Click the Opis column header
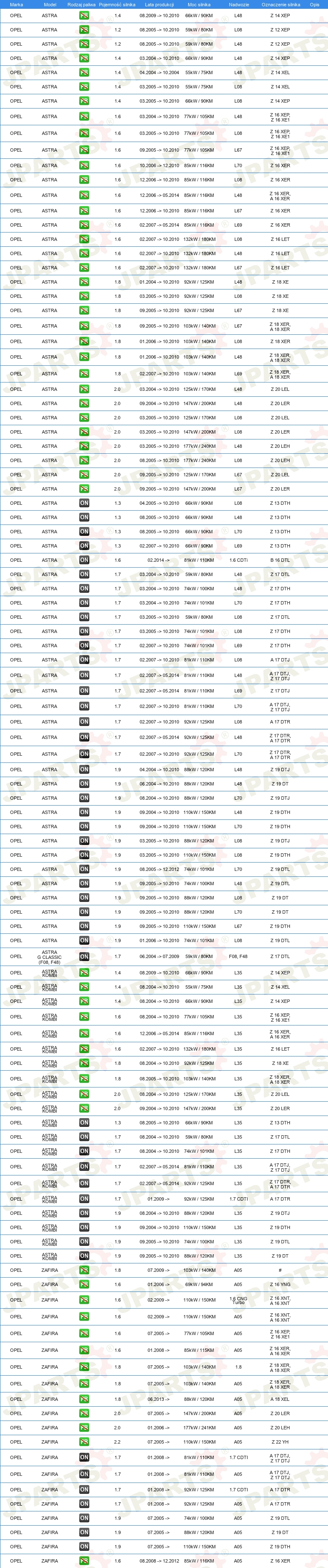 [x=315, y=4]
